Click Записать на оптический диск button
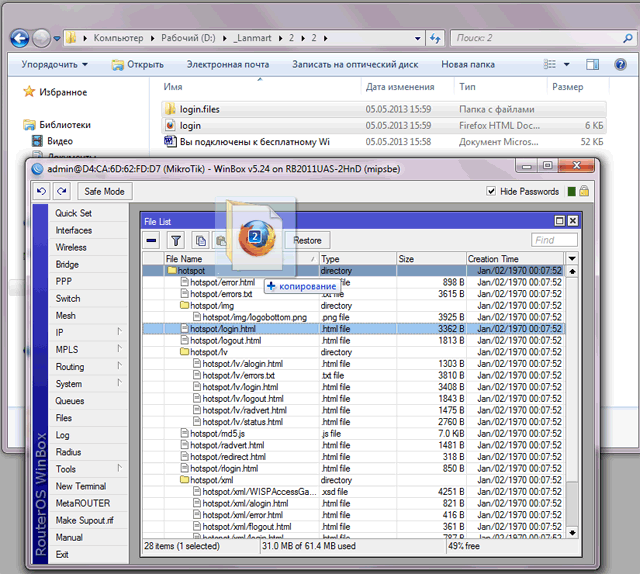 [x=355, y=65]
